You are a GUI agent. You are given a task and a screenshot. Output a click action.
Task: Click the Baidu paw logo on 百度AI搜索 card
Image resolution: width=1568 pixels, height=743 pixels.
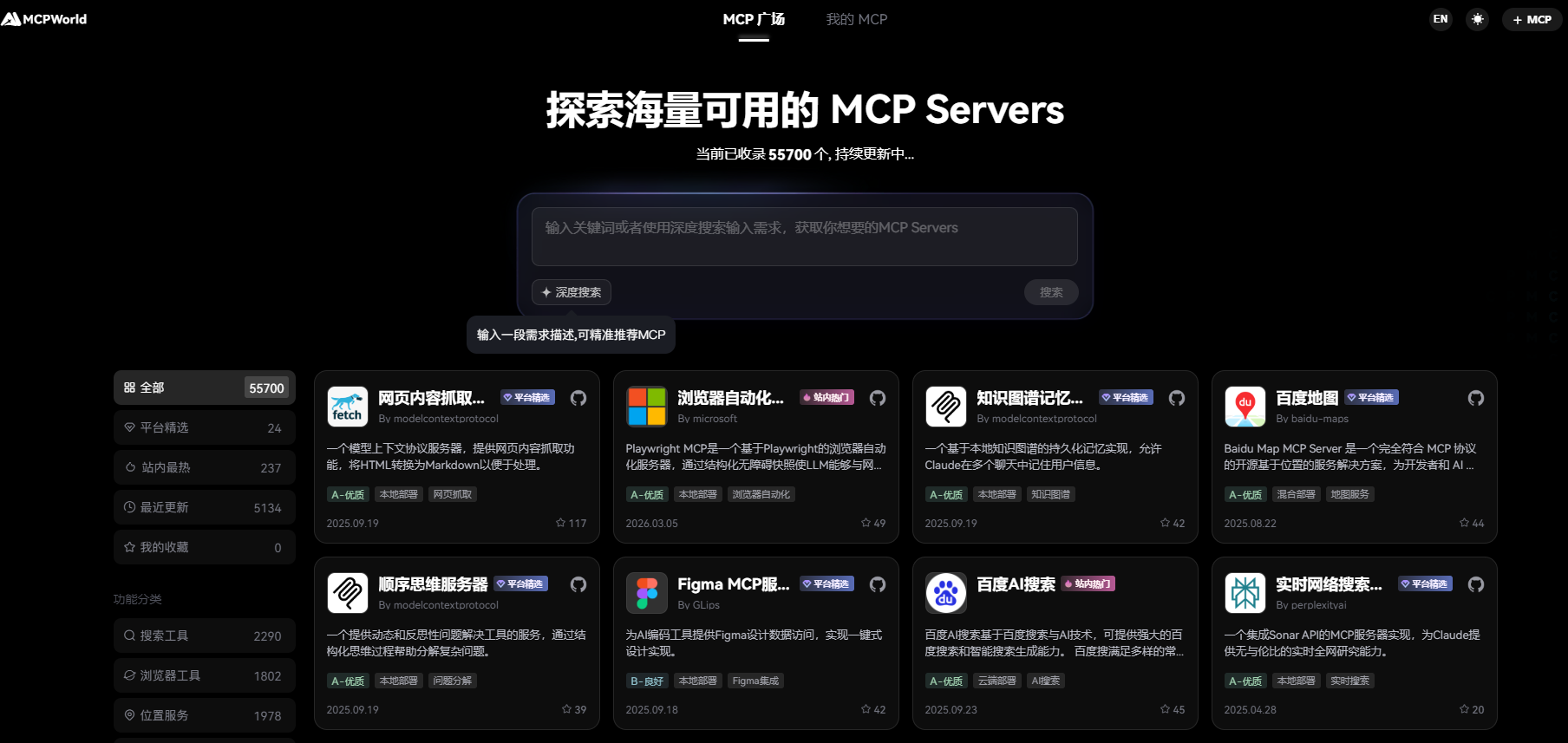(x=946, y=593)
